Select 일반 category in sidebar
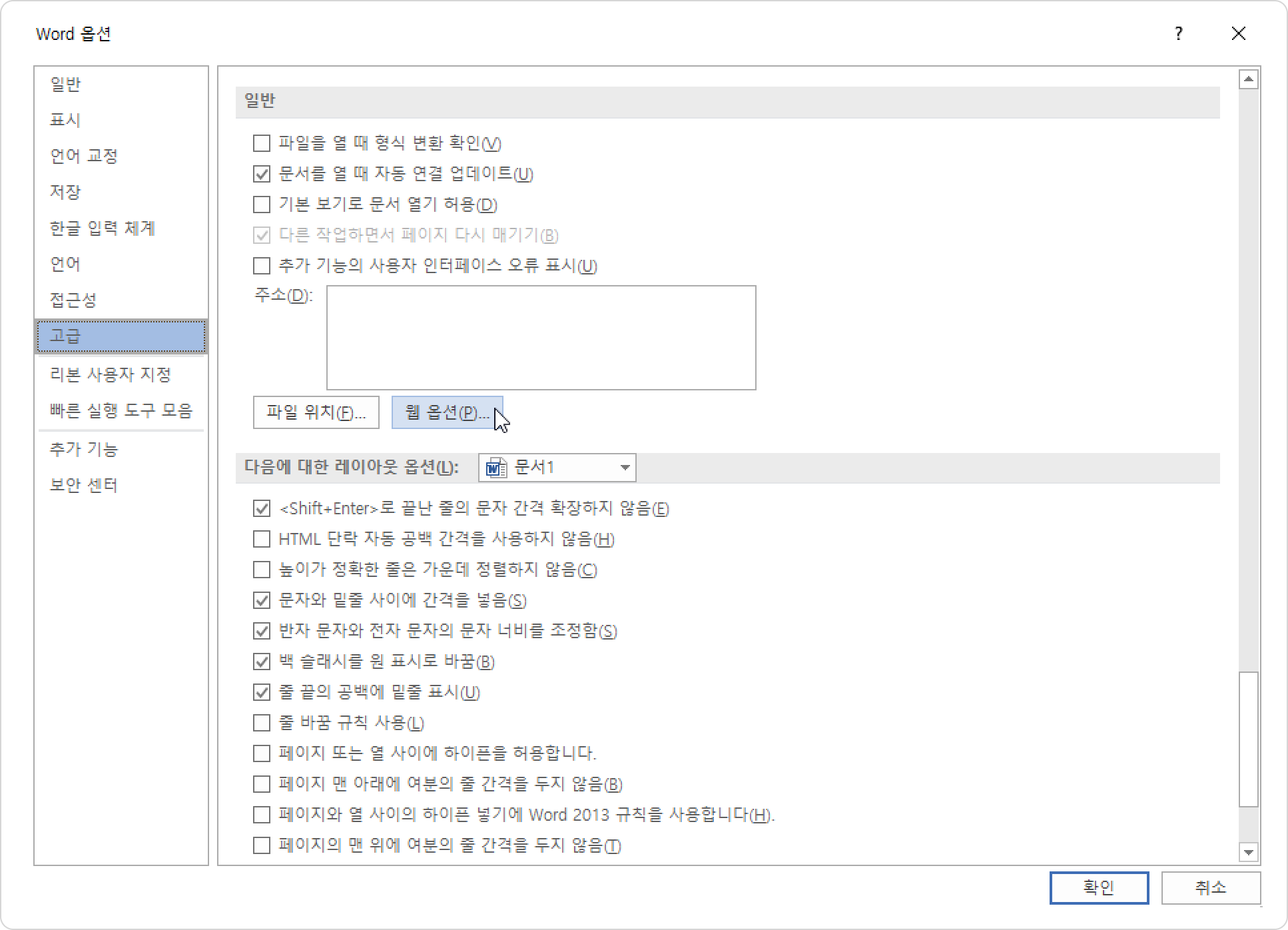1288x930 pixels. [x=121, y=84]
